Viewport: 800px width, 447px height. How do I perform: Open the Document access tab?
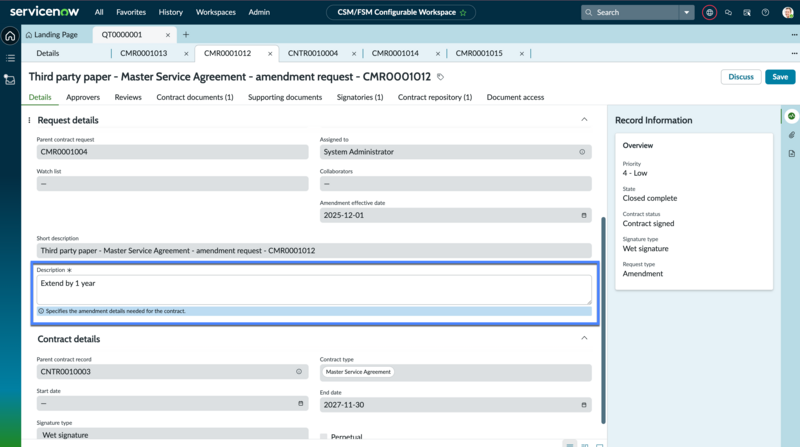point(515,97)
